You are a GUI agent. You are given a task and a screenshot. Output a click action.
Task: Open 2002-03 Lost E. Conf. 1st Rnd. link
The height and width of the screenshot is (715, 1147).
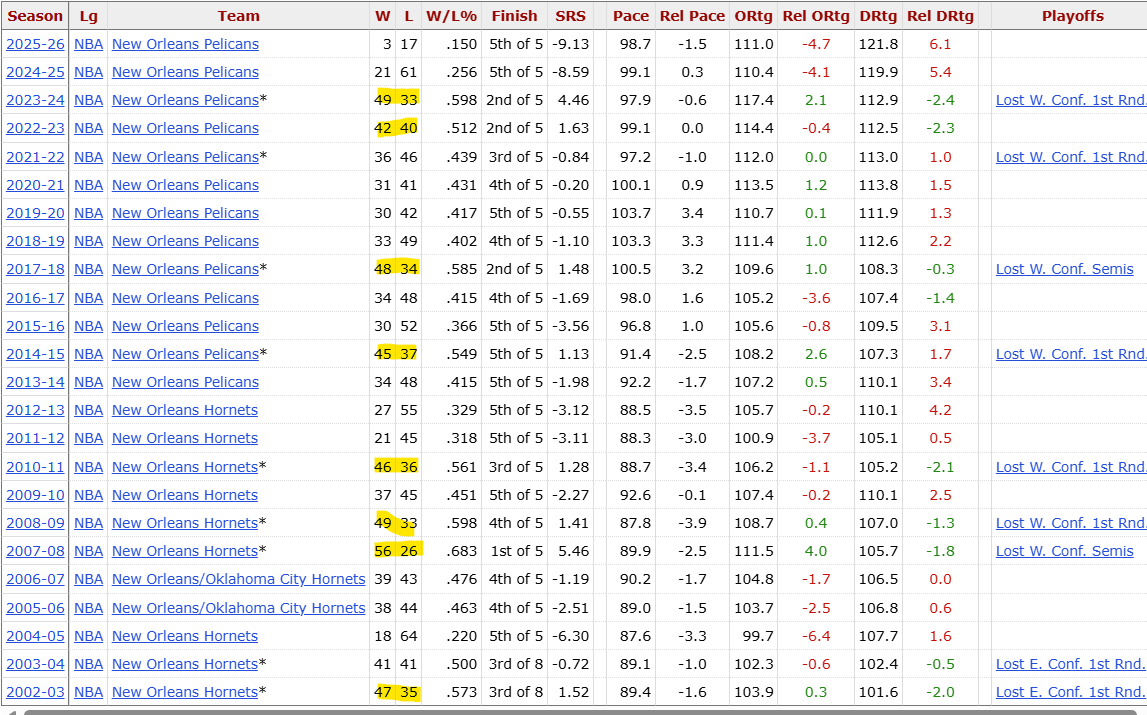pos(1070,692)
